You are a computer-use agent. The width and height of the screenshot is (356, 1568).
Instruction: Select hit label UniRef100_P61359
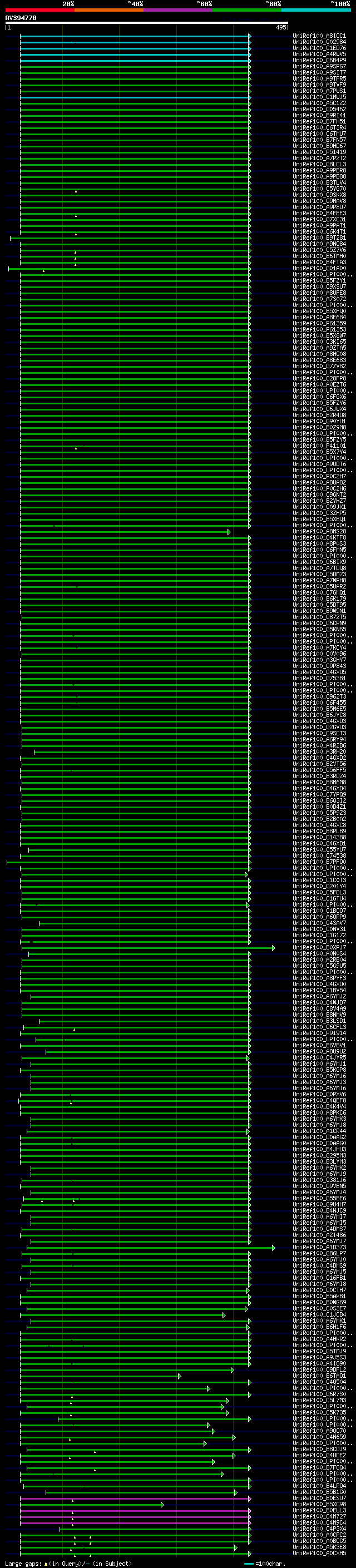click(x=319, y=324)
